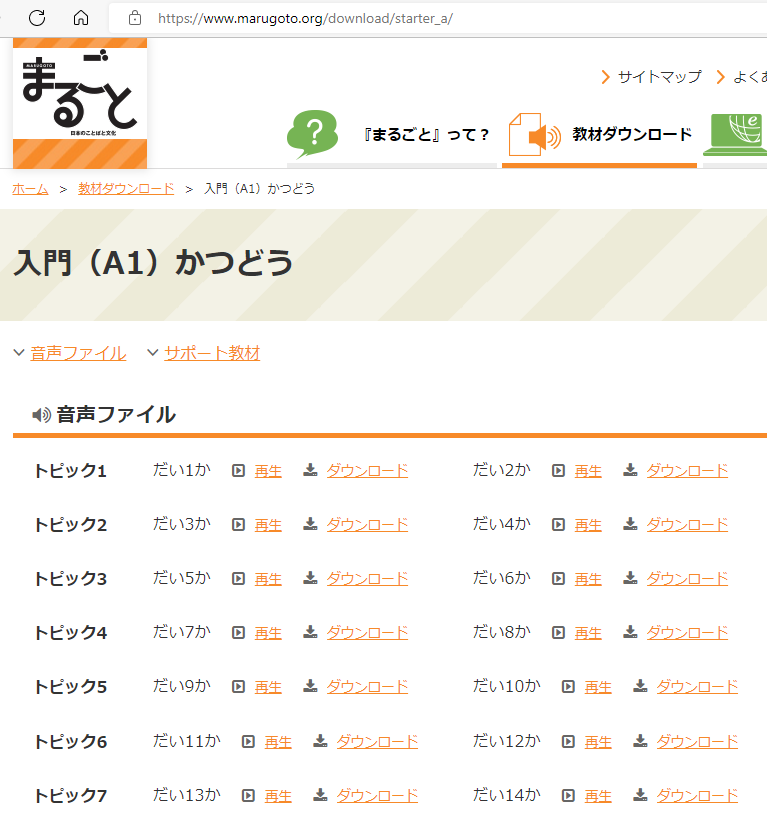
Task: Play だい8か audio via play icon
Action: tap(559, 633)
